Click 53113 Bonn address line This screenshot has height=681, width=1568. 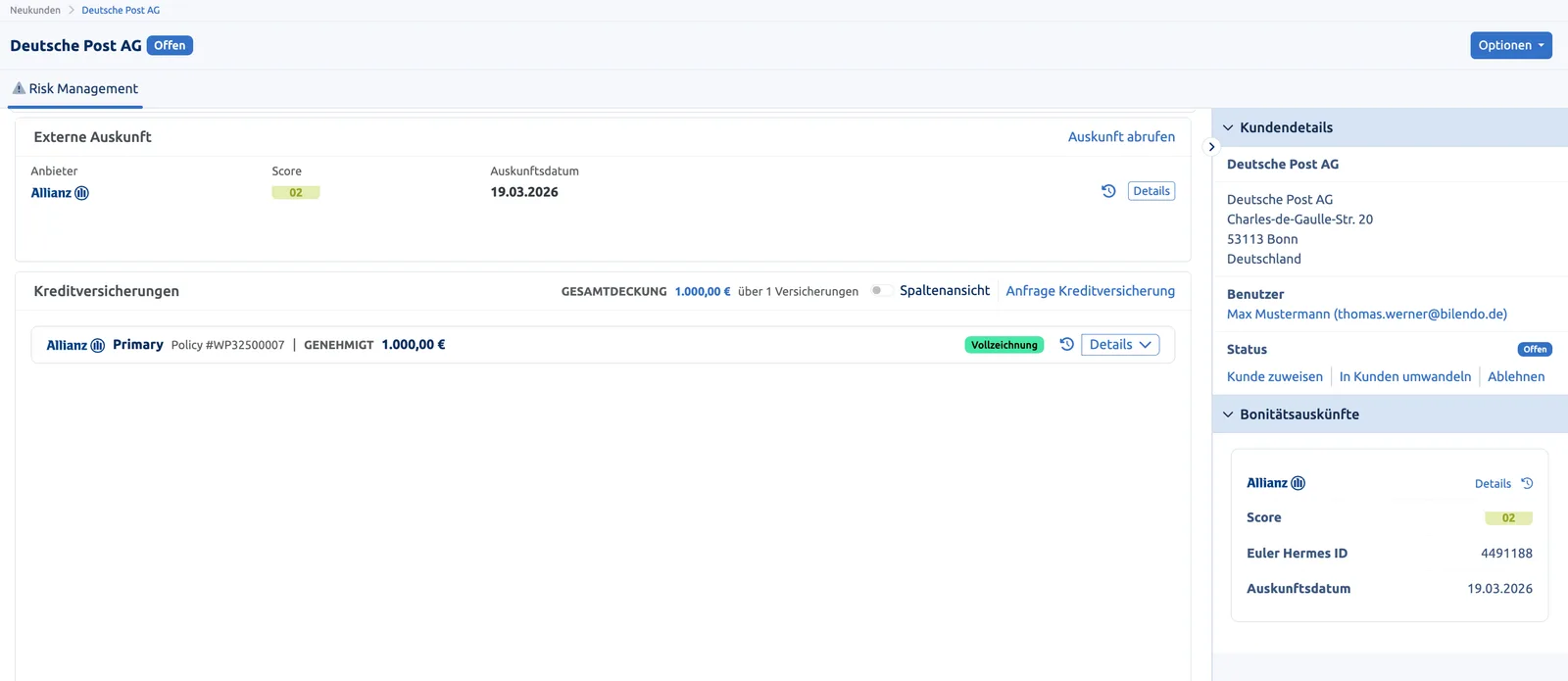(1262, 239)
